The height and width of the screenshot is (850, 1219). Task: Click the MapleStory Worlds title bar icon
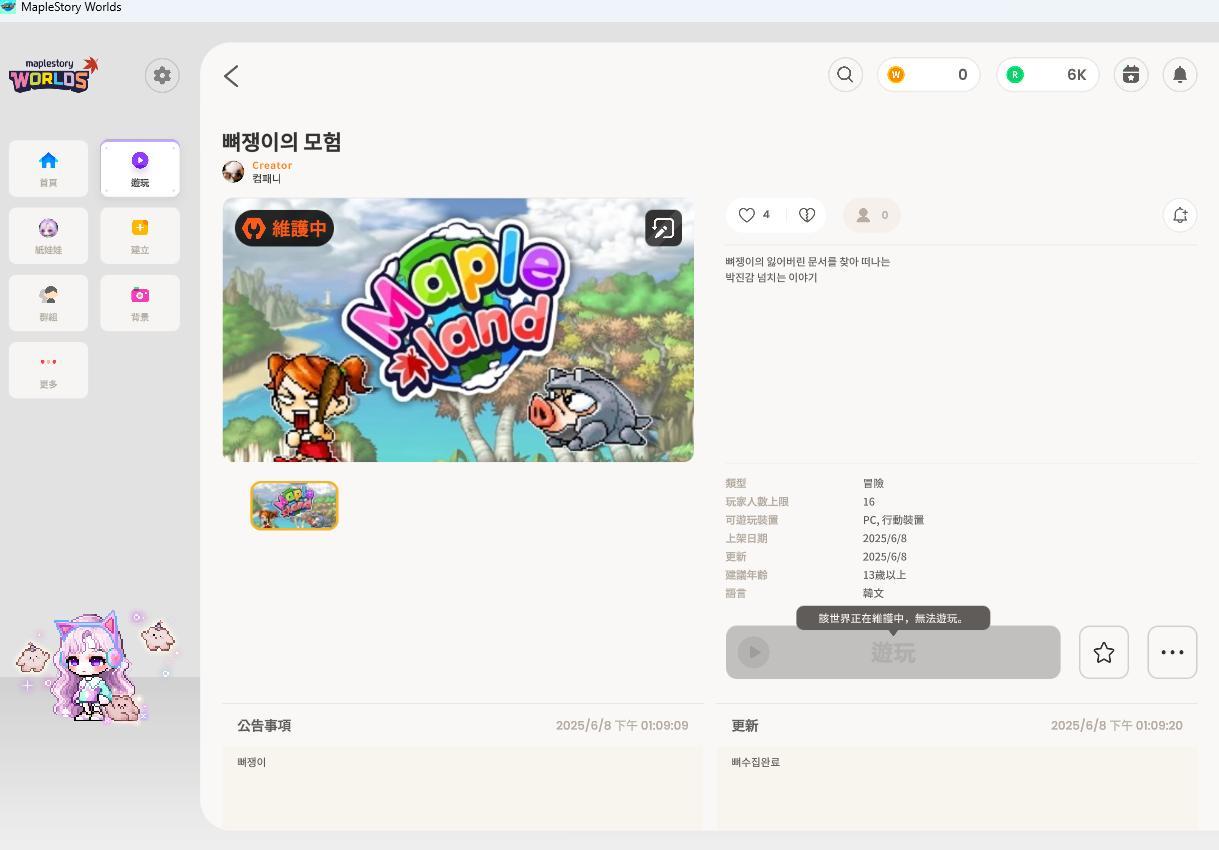8,7
